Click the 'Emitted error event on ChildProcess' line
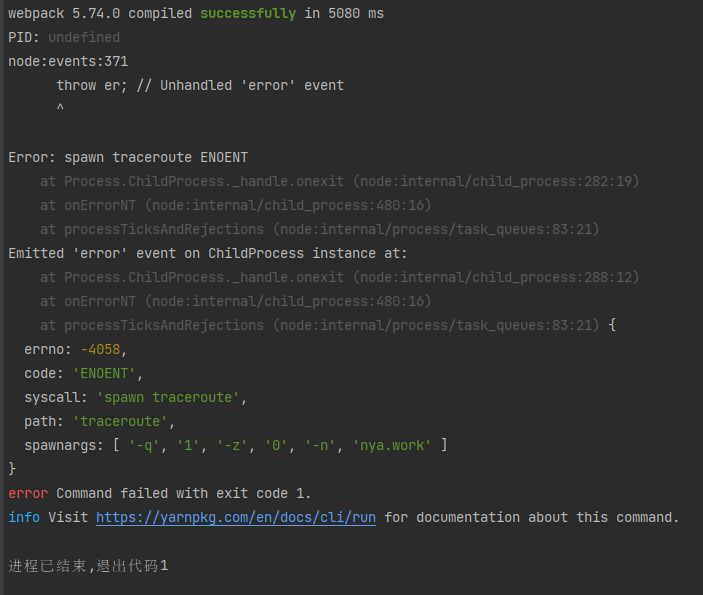703x595 pixels. point(208,253)
